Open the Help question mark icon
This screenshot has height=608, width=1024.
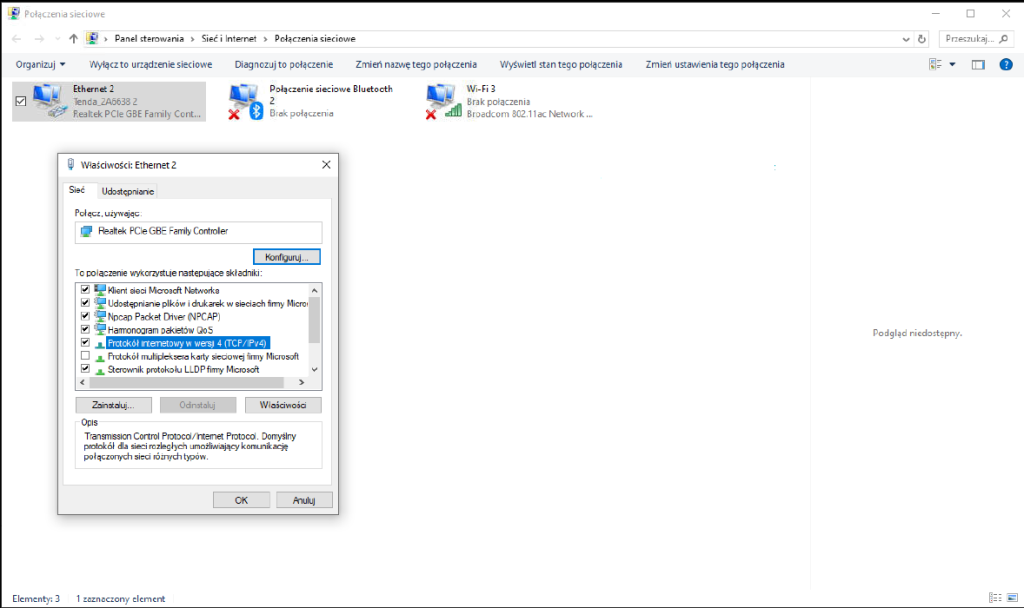tap(1004, 63)
